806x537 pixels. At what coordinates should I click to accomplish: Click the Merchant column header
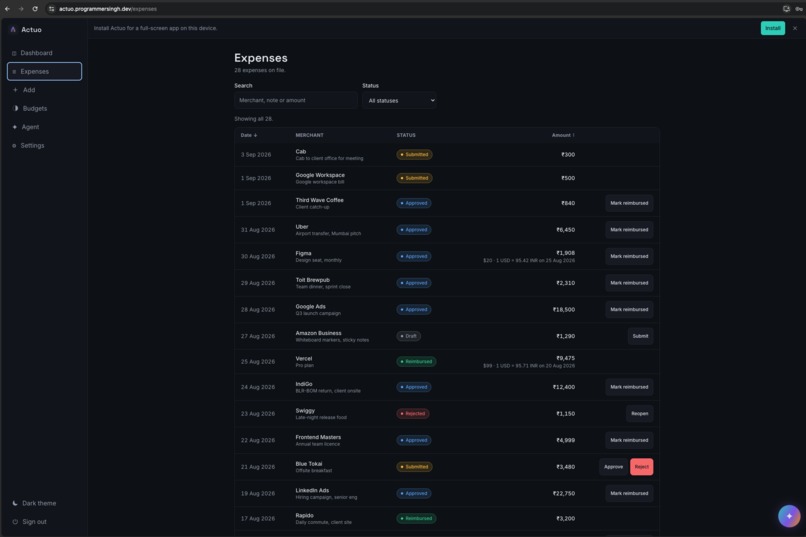[309, 135]
